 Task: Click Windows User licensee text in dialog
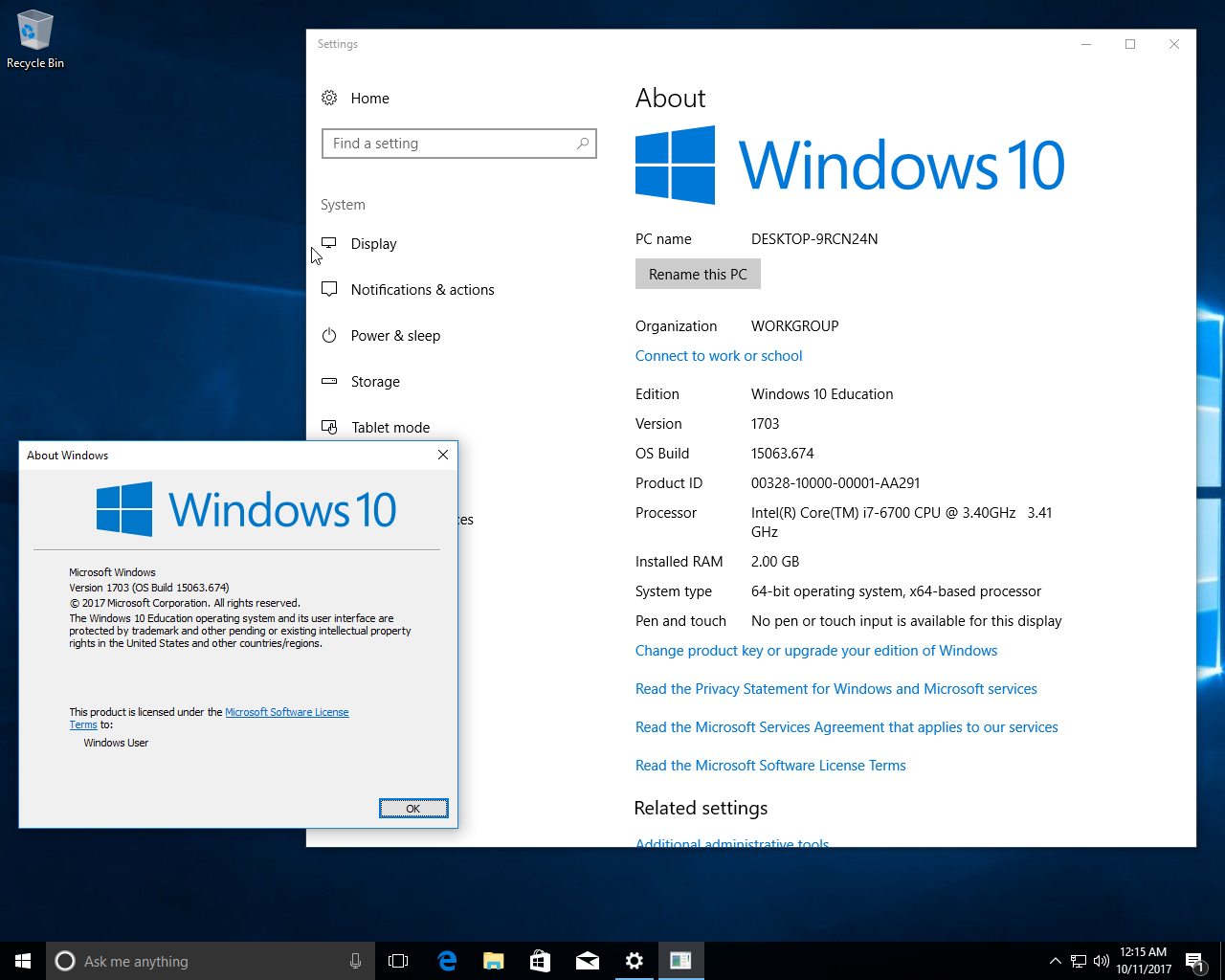(116, 743)
